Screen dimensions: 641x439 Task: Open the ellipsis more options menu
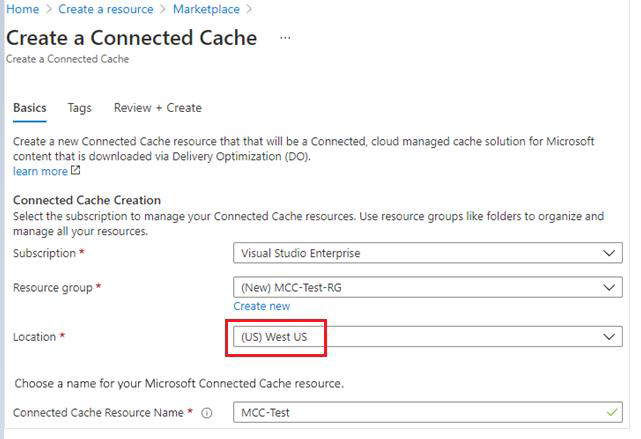coord(285,38)
